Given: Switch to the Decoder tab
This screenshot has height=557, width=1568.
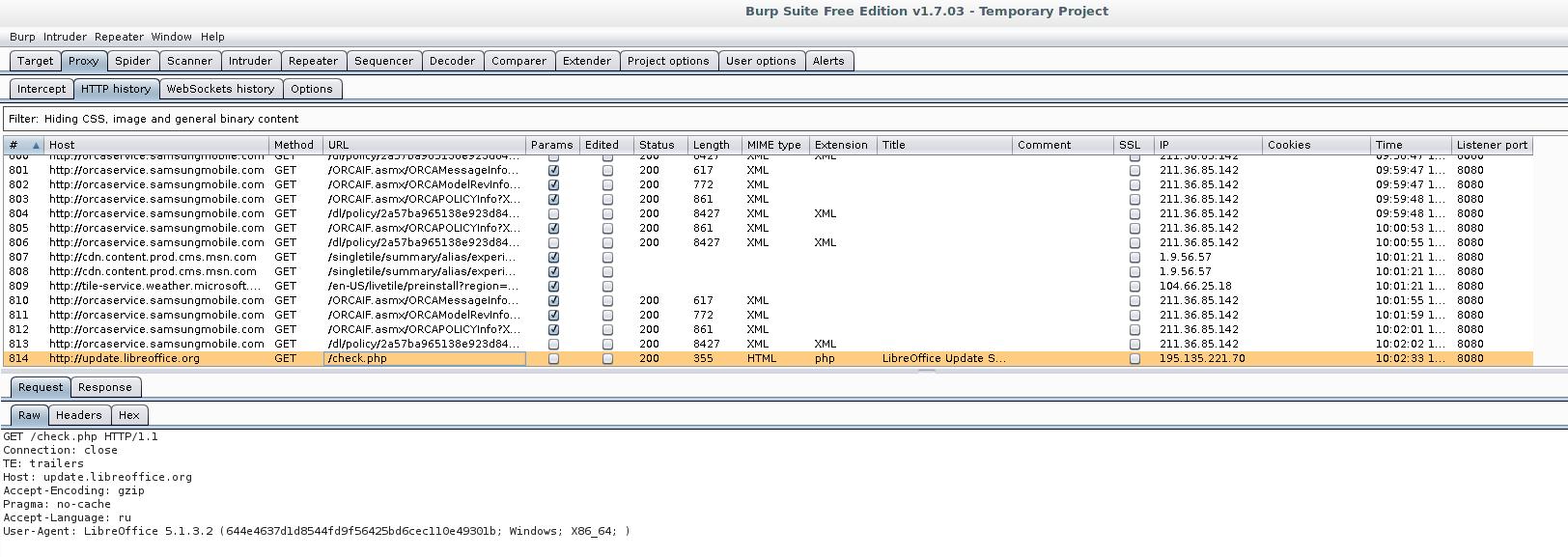Looking at the screenshot, I should [452, 61].
